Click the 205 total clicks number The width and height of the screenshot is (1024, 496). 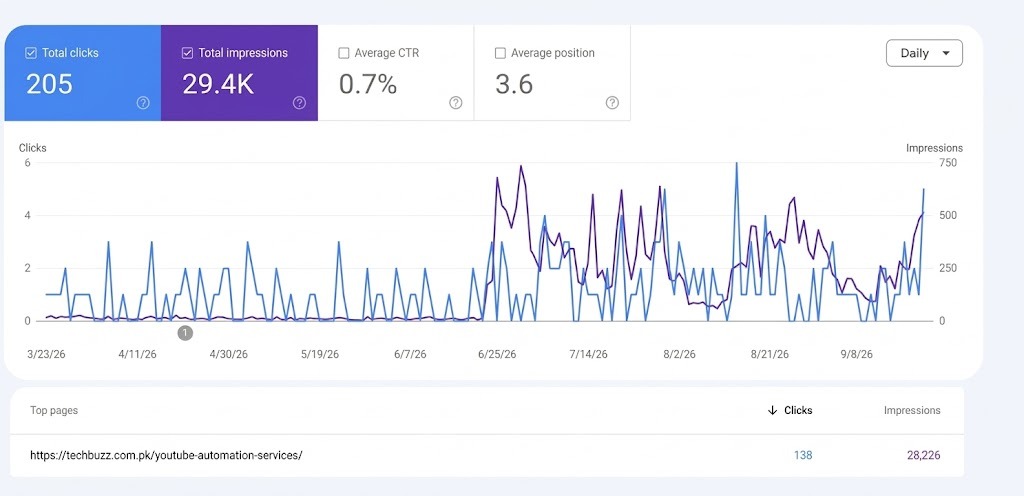coord(49,85)
